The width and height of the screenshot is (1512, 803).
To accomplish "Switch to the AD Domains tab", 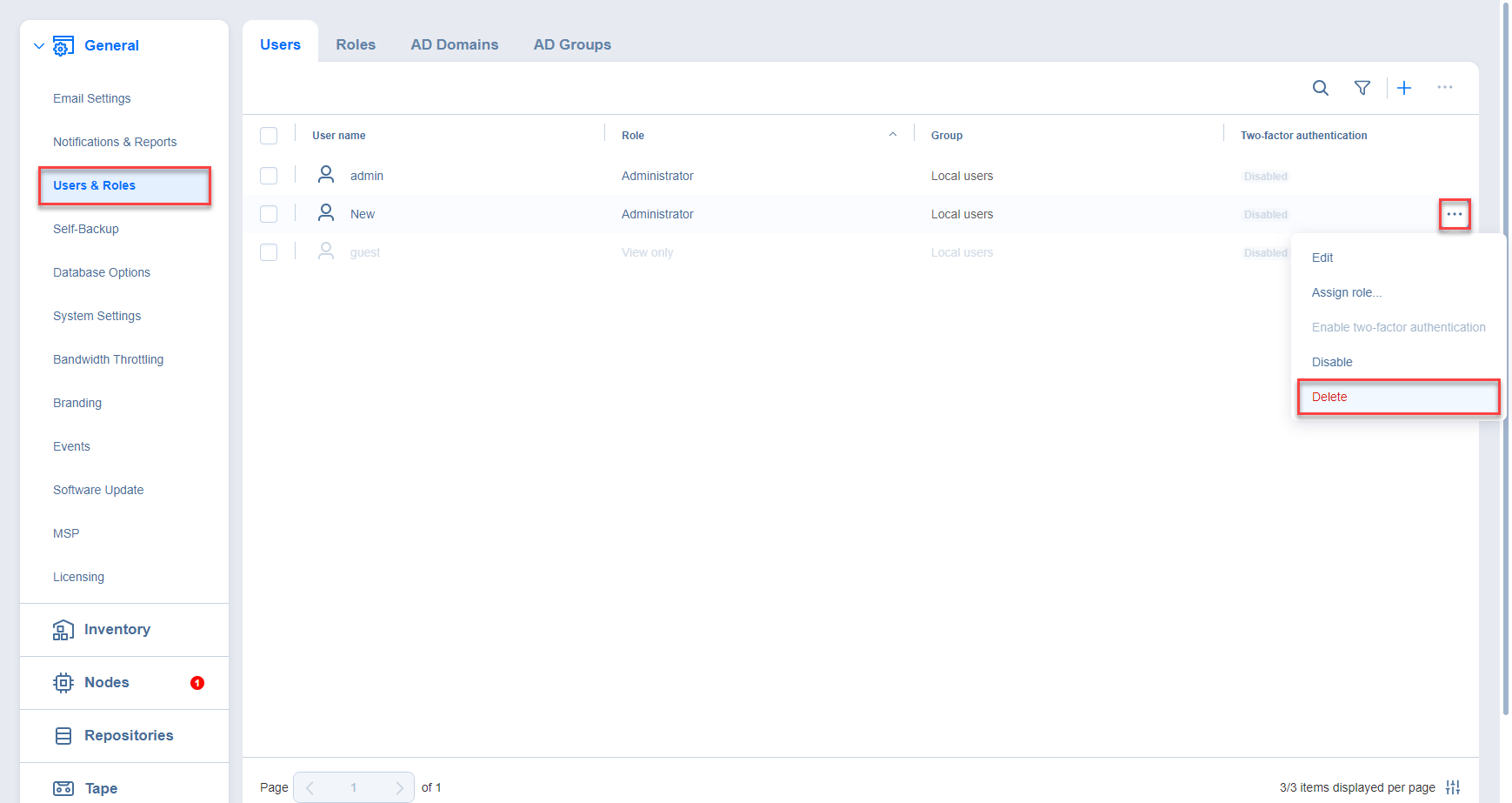I will coord(454,44).
